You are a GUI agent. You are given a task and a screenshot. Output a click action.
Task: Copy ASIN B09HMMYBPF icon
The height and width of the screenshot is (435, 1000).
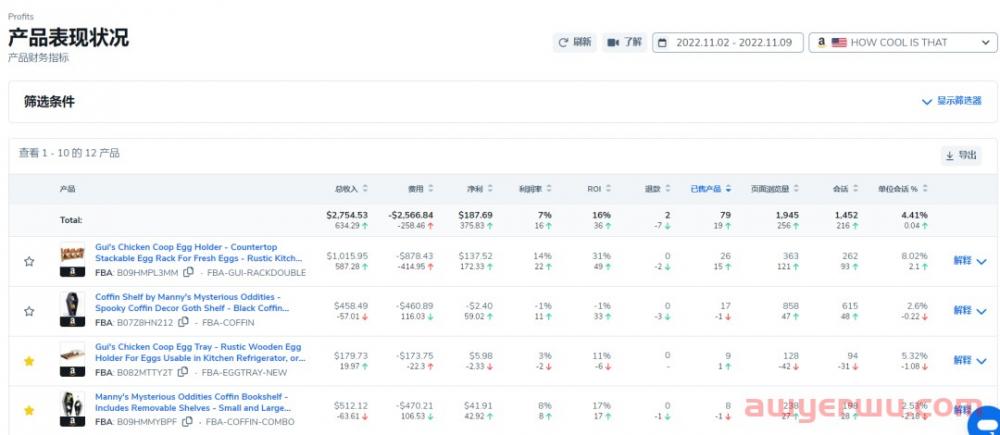click(187, 422)
